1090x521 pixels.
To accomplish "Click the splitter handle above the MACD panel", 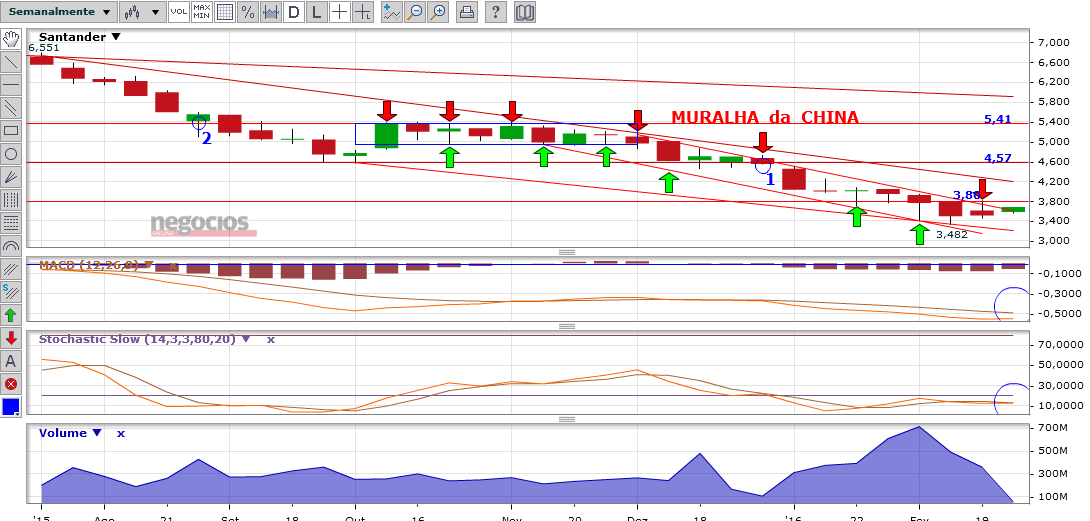I will point(567,253).
